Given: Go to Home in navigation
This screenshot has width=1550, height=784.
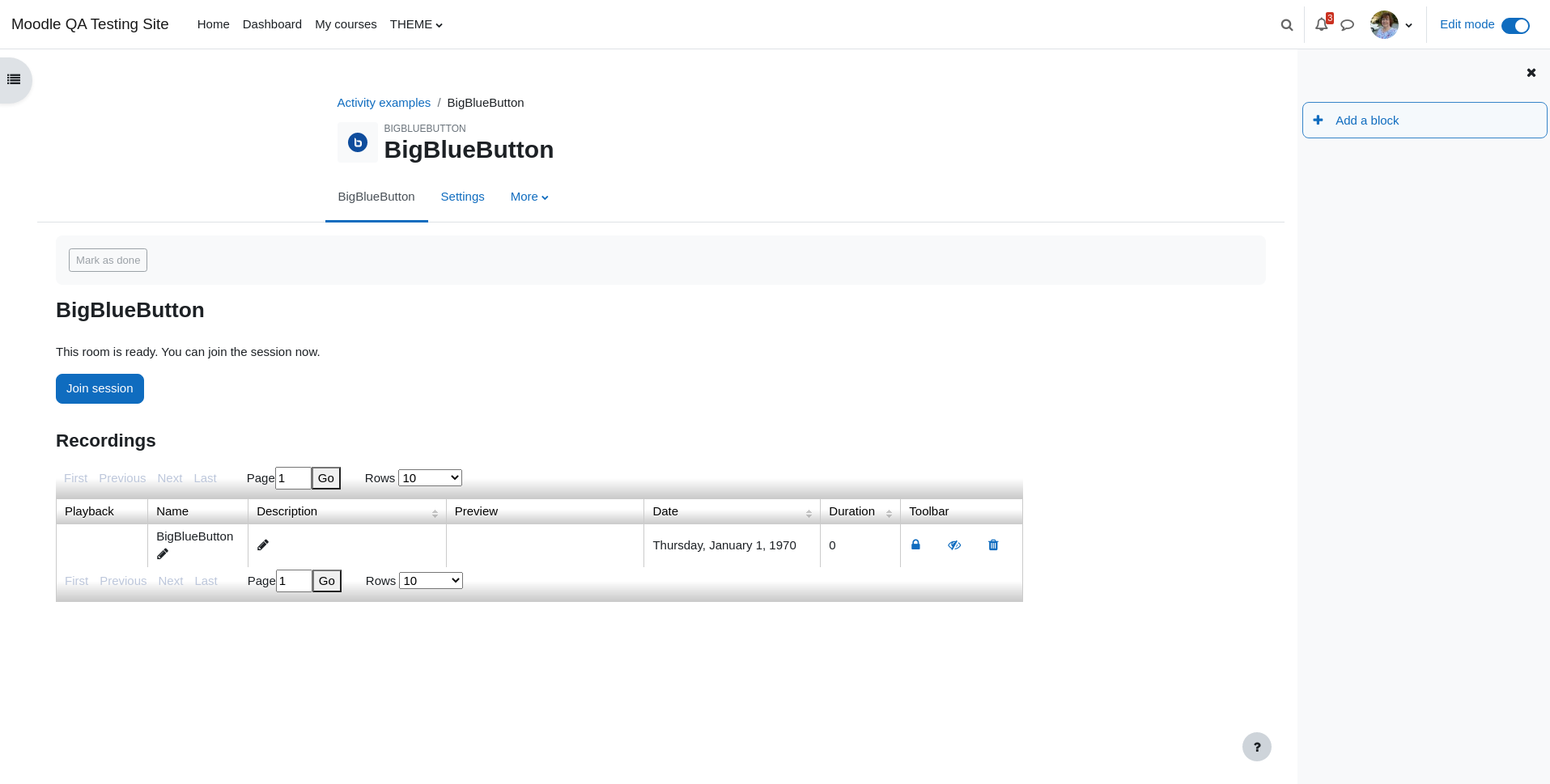Looking at the screenshot, I should tap(213, 24).
